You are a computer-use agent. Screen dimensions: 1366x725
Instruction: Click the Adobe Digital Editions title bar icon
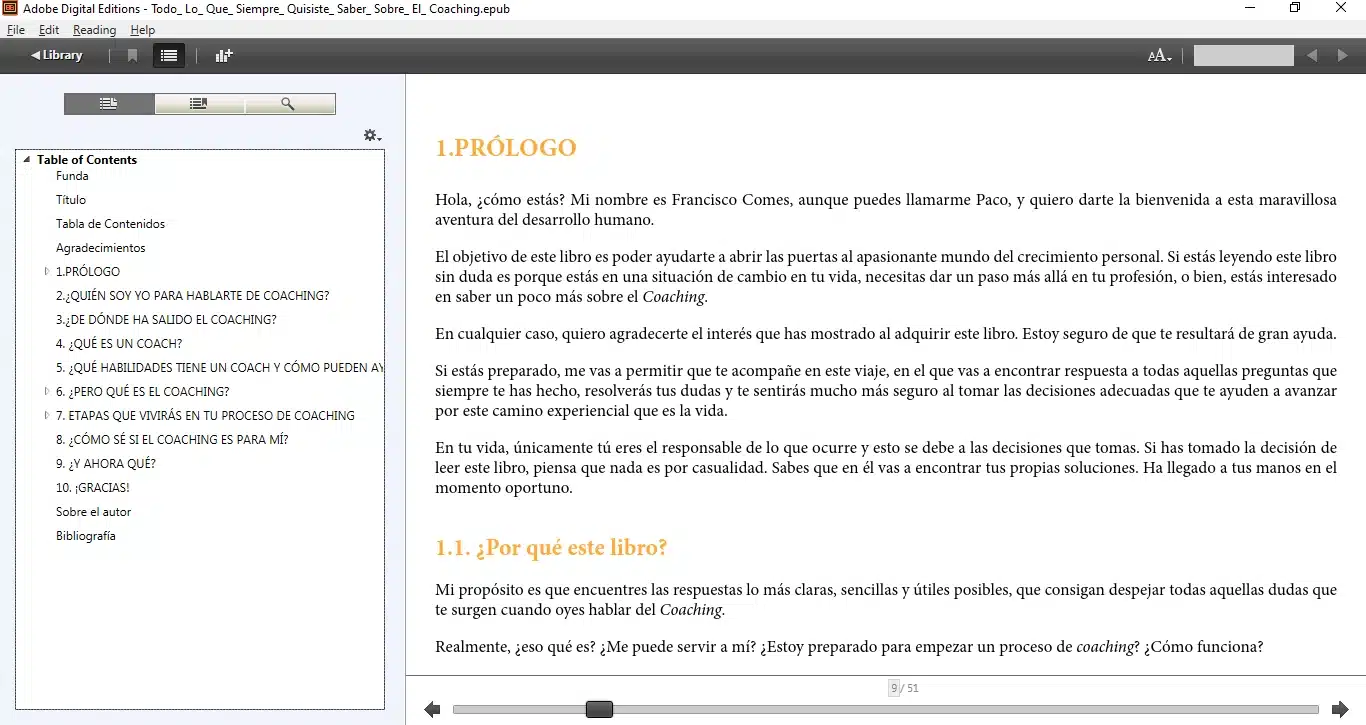(x=10, y=8)
